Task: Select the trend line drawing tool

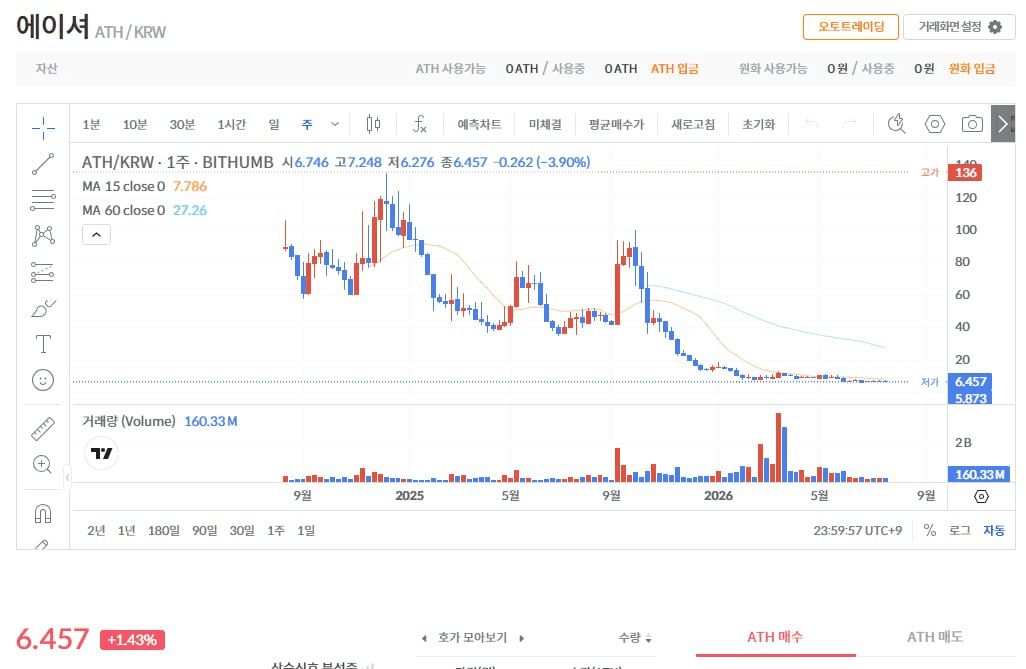Action: [43, 164]
